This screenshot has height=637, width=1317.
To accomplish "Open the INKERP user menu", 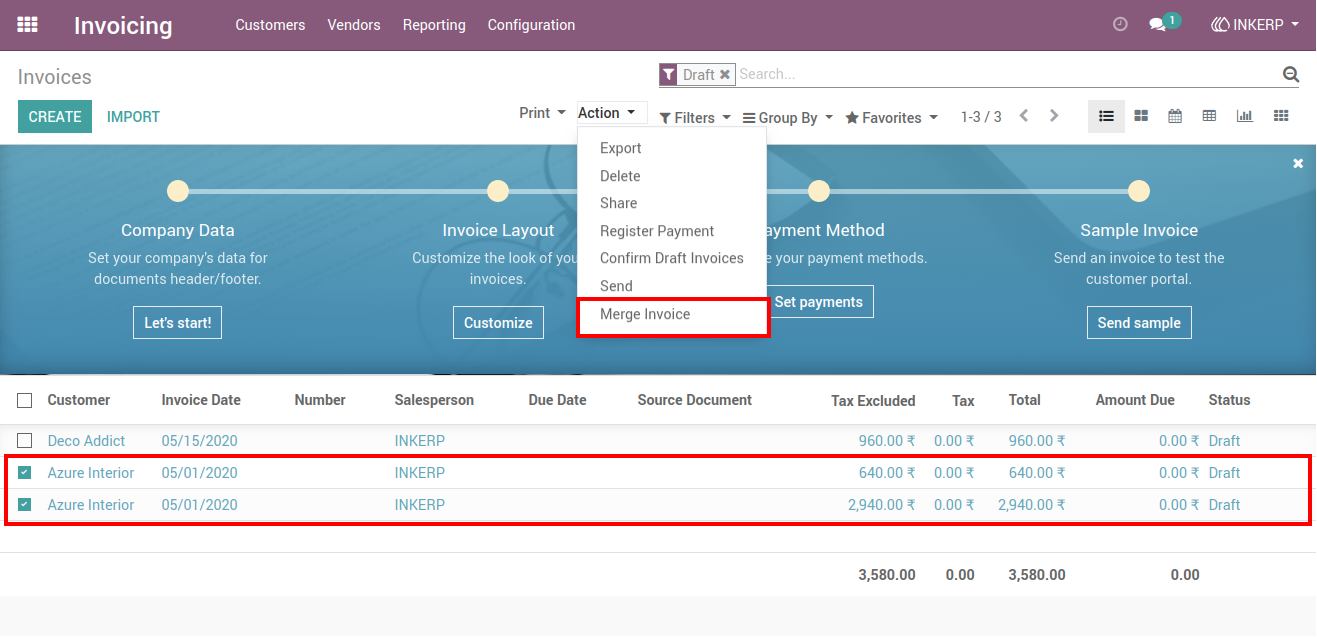I will [1255, 25].
